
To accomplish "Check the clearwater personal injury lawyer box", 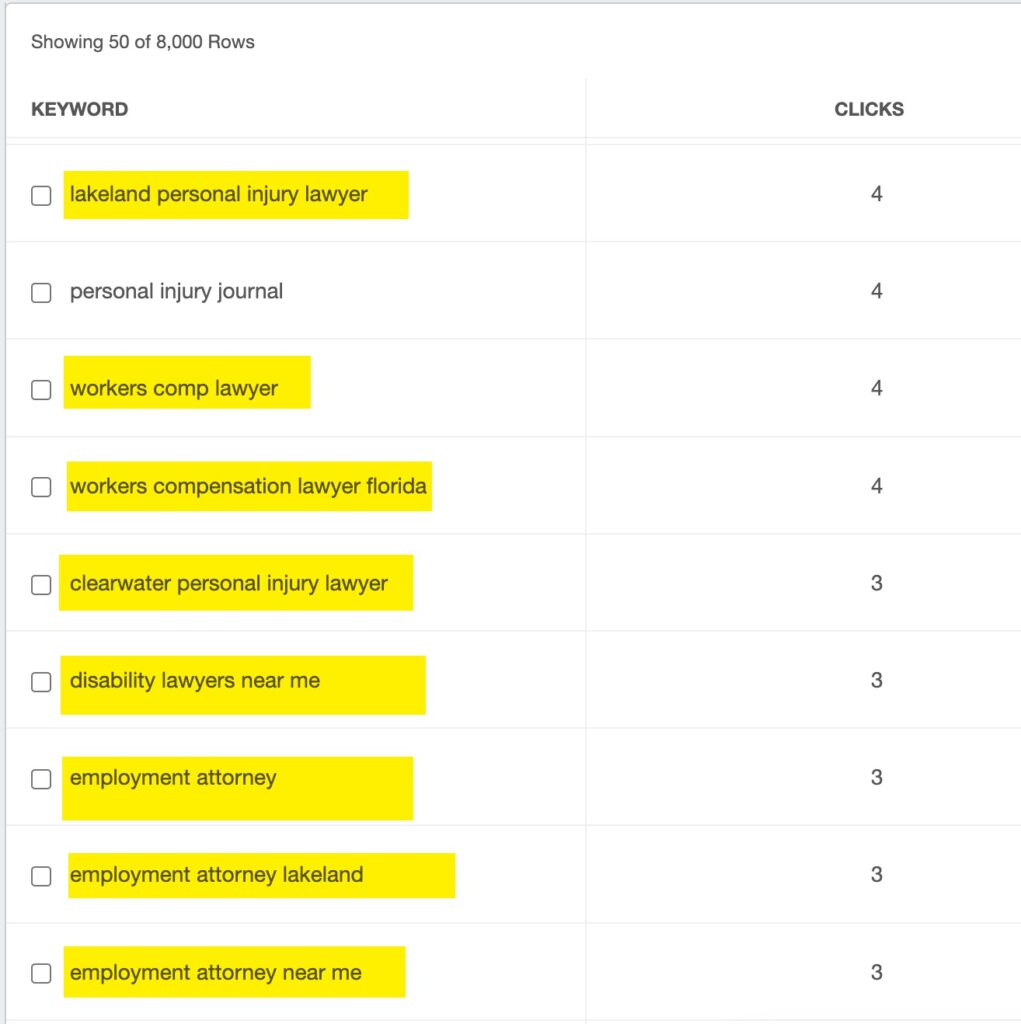I will [41, 585].
